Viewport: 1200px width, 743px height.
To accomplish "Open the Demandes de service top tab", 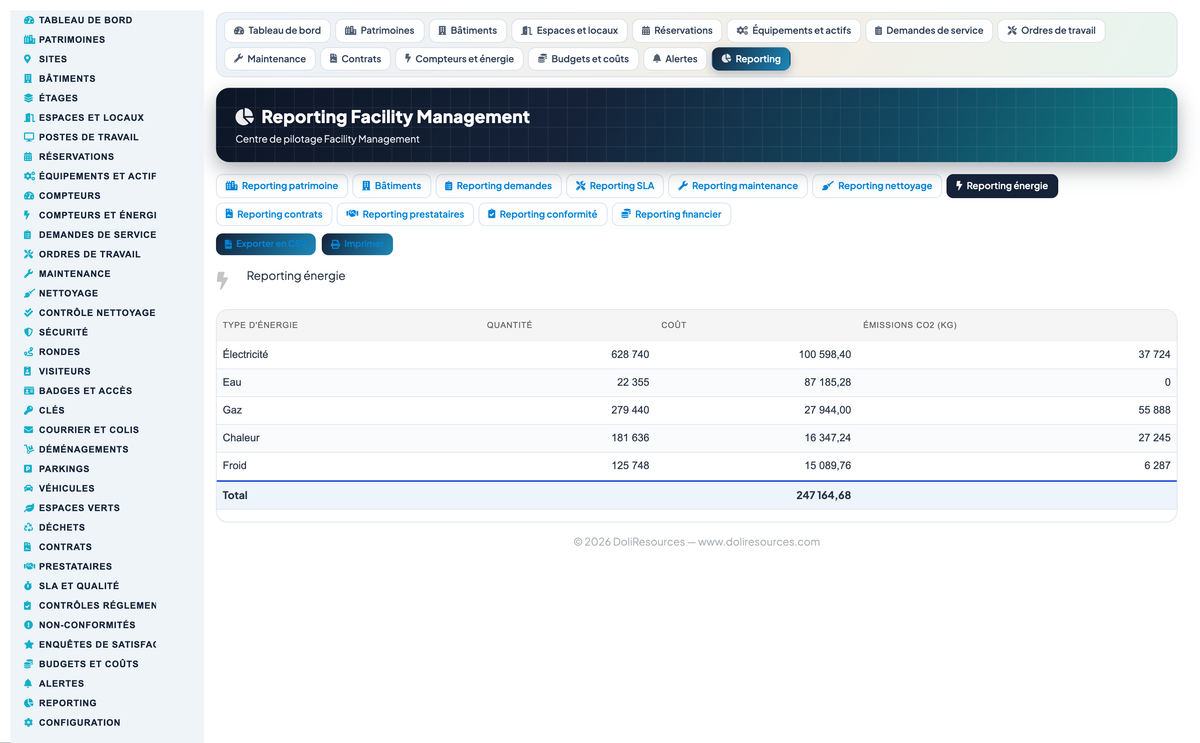I will point(929,30).
